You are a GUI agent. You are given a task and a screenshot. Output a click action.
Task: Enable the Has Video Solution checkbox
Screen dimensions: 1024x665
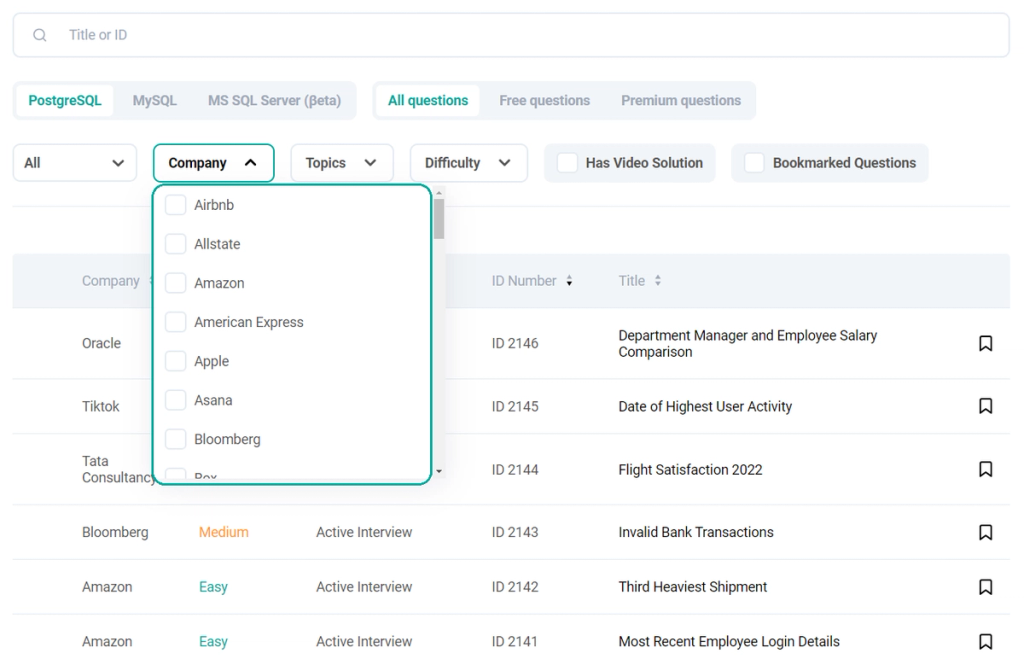coord(567,163)
